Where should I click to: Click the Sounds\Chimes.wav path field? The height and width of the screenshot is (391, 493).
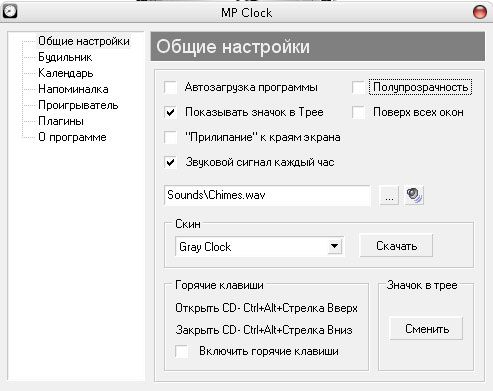(267, 195)
